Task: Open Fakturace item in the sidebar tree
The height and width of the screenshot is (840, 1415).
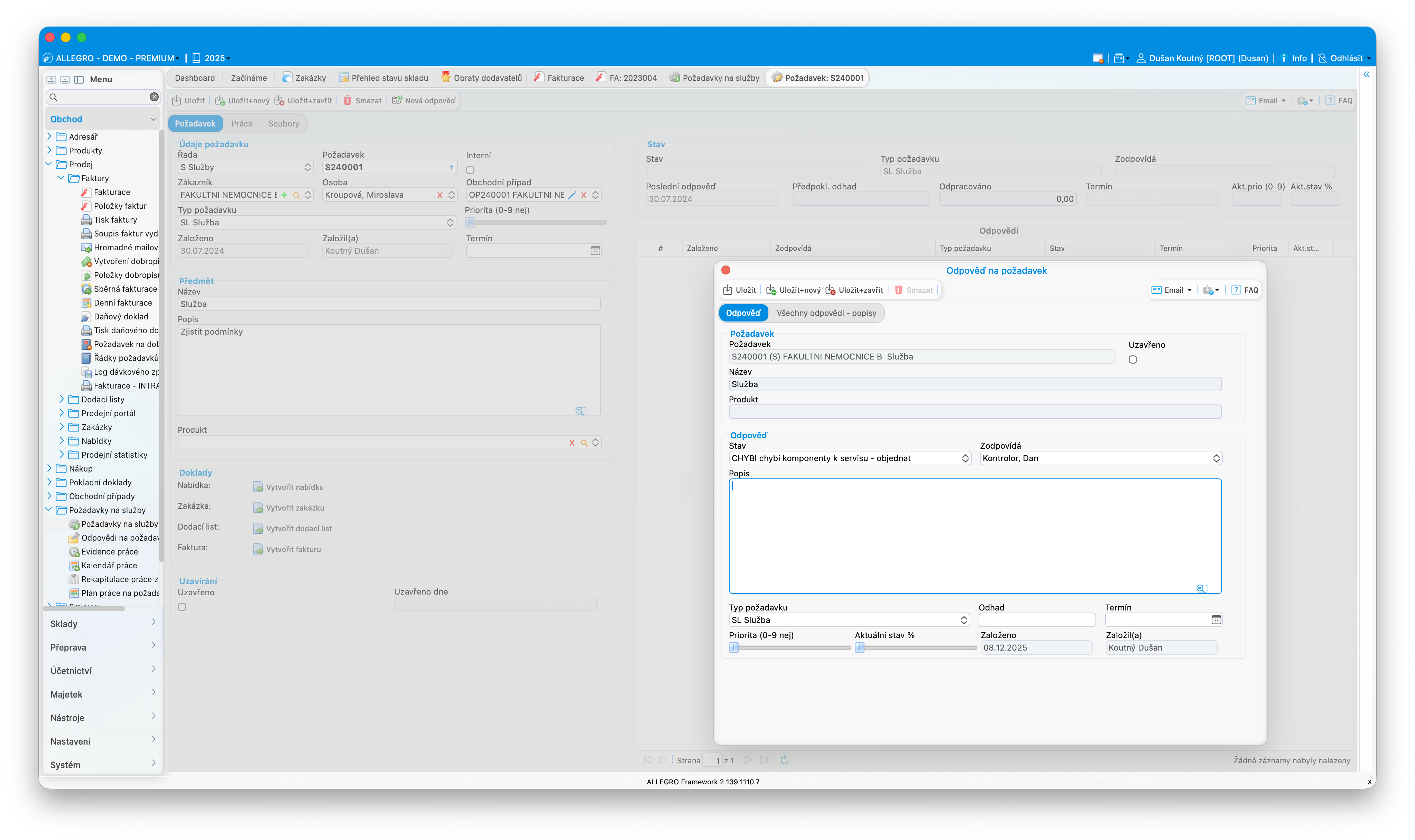Action: point(112,192)
